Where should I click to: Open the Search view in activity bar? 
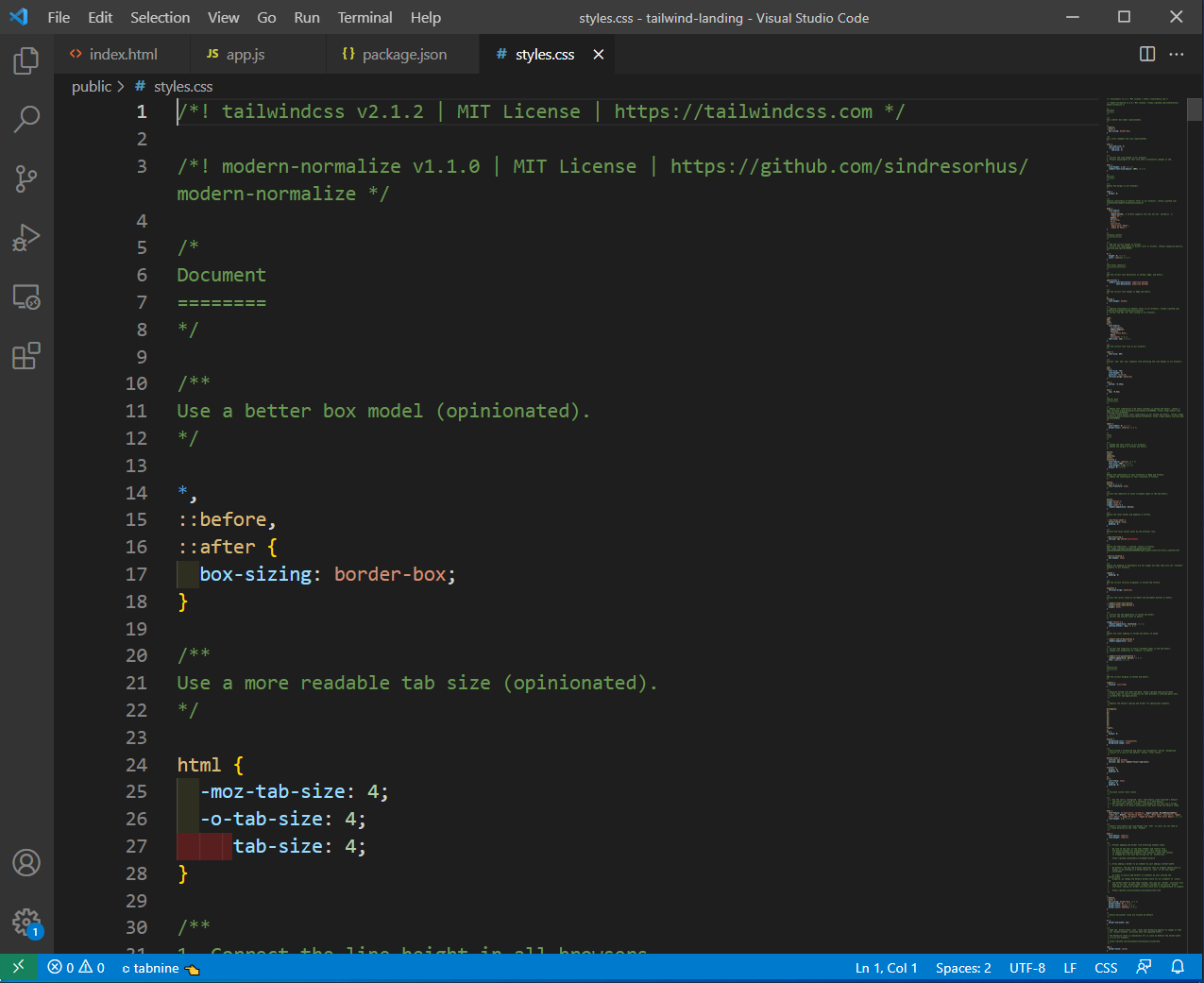26,119
